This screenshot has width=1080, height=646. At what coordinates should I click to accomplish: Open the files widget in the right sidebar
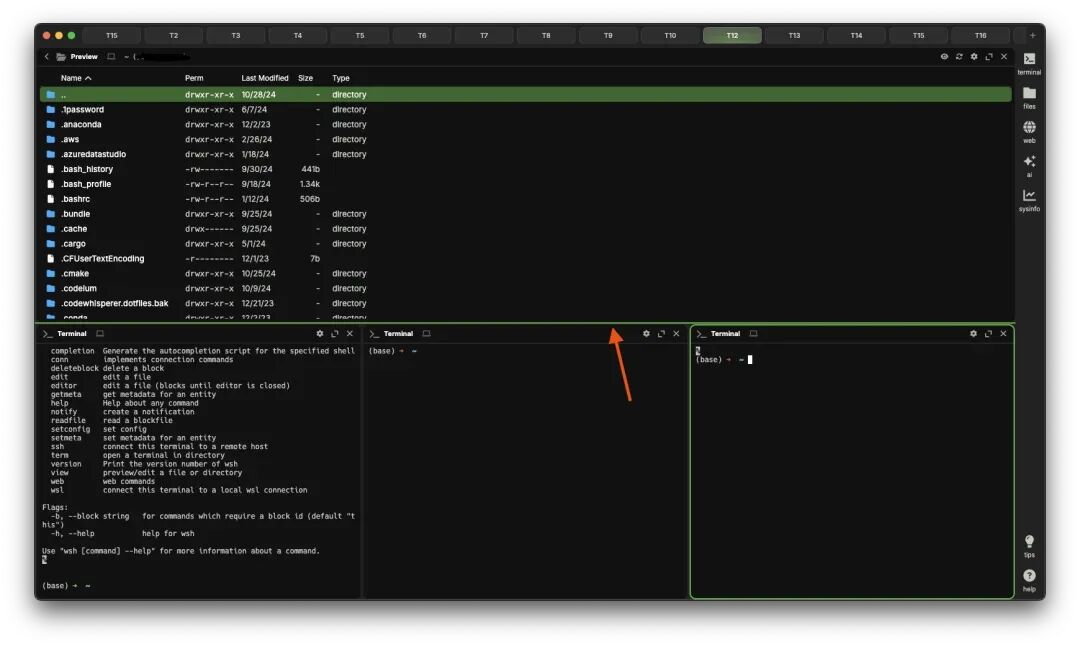click(x=1029, y=95)
